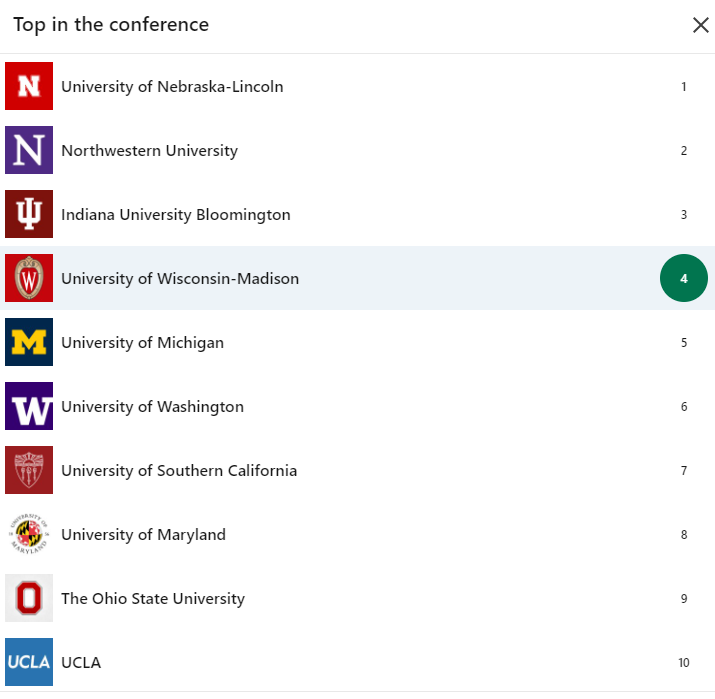The height and width of the screenshot is (699, 715).
Task: Click rank number 1 beside Nebraska-Lincoln
Action: (684, 87)
